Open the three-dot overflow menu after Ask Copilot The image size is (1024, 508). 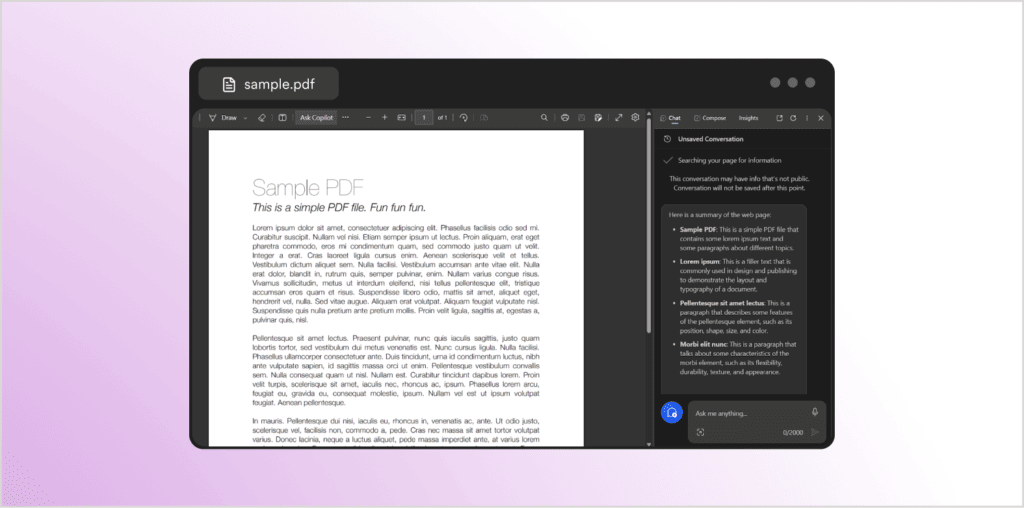(346, 118)
